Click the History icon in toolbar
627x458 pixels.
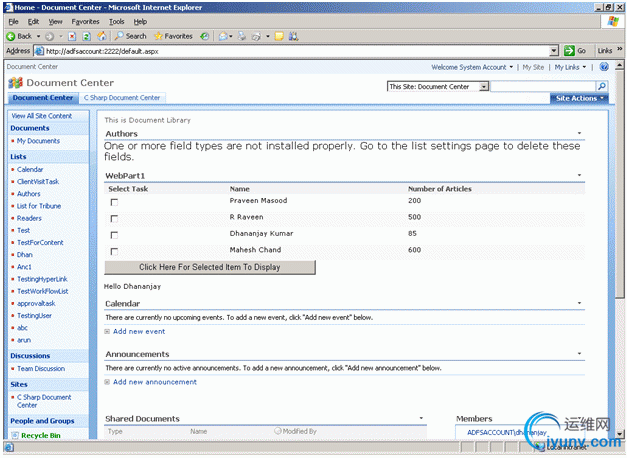[x=205, y=36]
